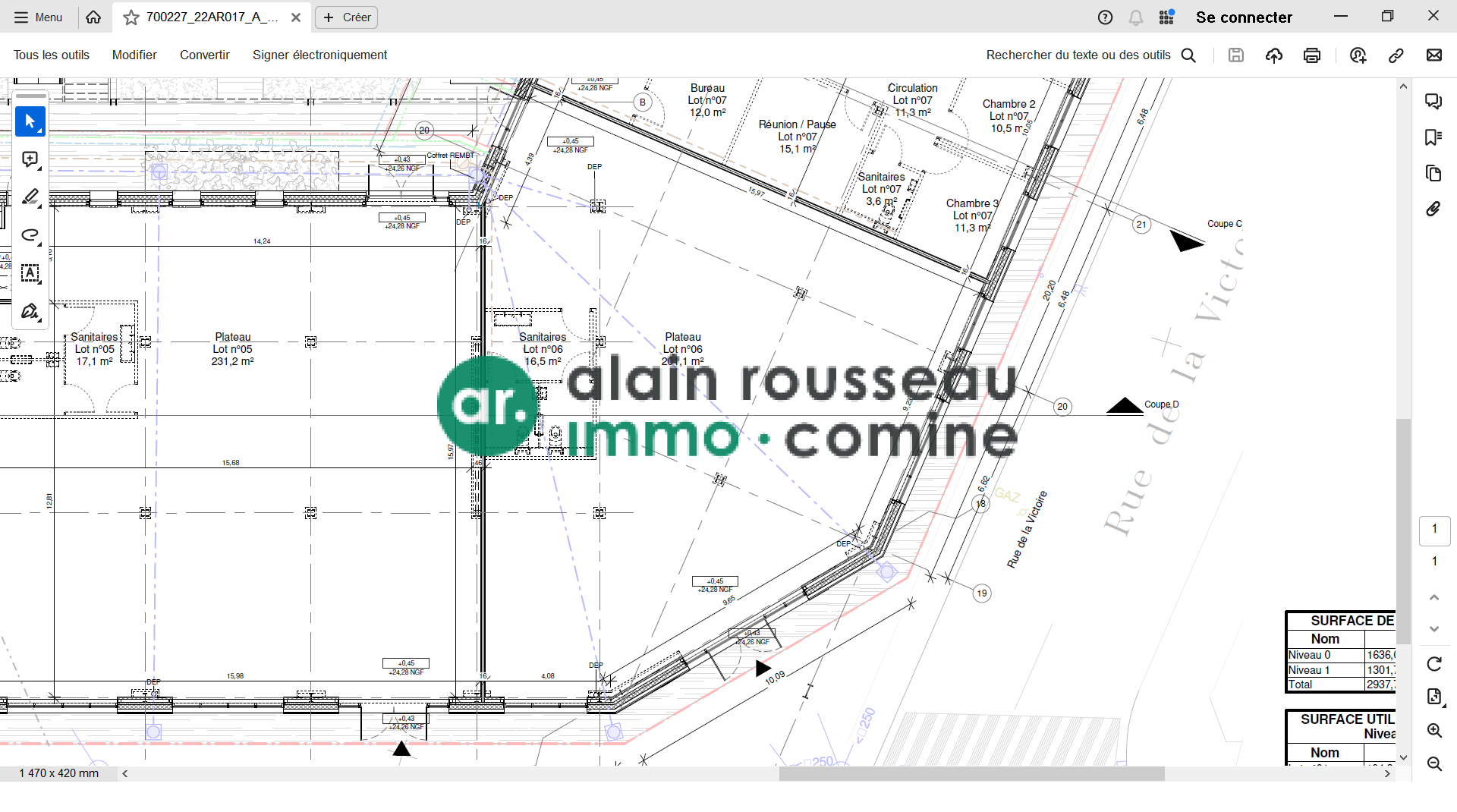Rotate the view with rotate icon
1457x812 pixels.
(x=1434, y=664)
